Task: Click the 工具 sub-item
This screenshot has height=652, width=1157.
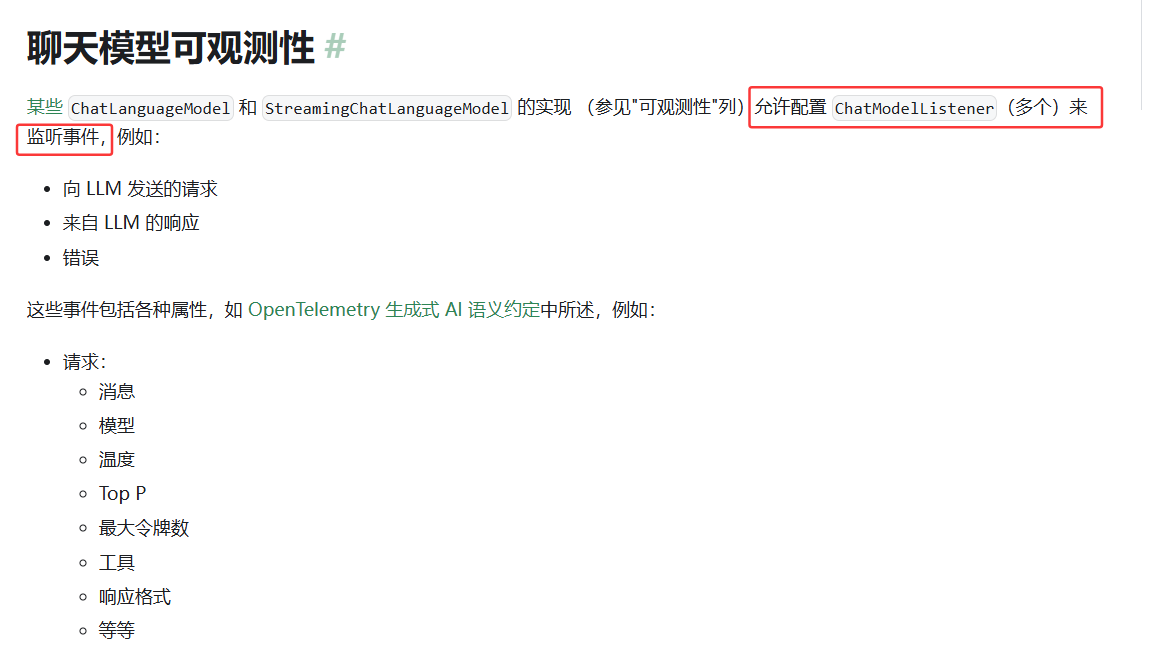Action: pyautogui.click(x=117, y=563)
